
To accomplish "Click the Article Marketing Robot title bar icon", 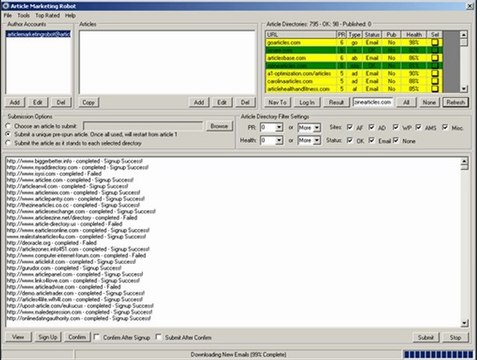I will pyautogui.click(x=6, y=6).
